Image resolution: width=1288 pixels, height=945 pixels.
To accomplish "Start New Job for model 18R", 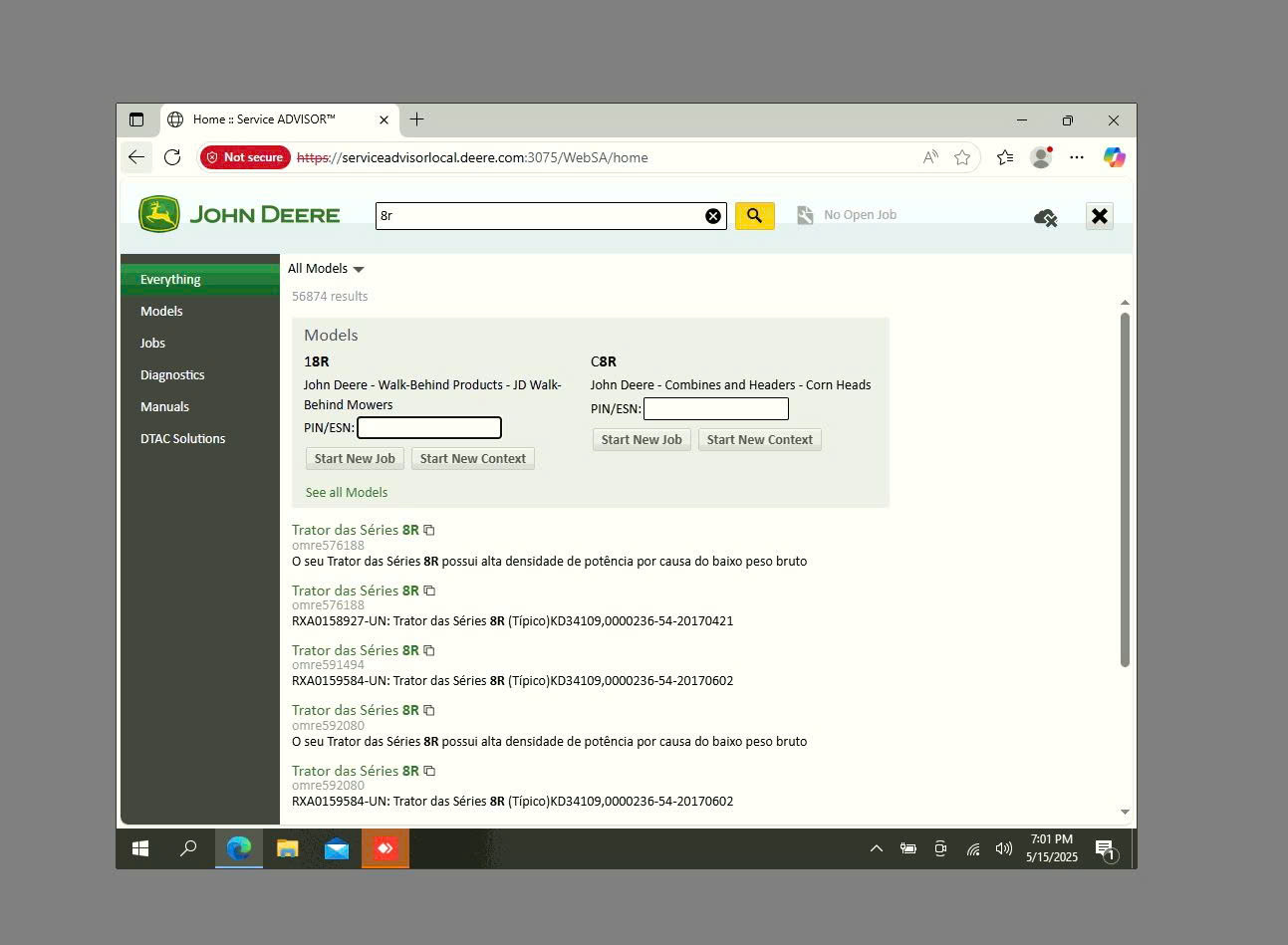I will (355, 459).
